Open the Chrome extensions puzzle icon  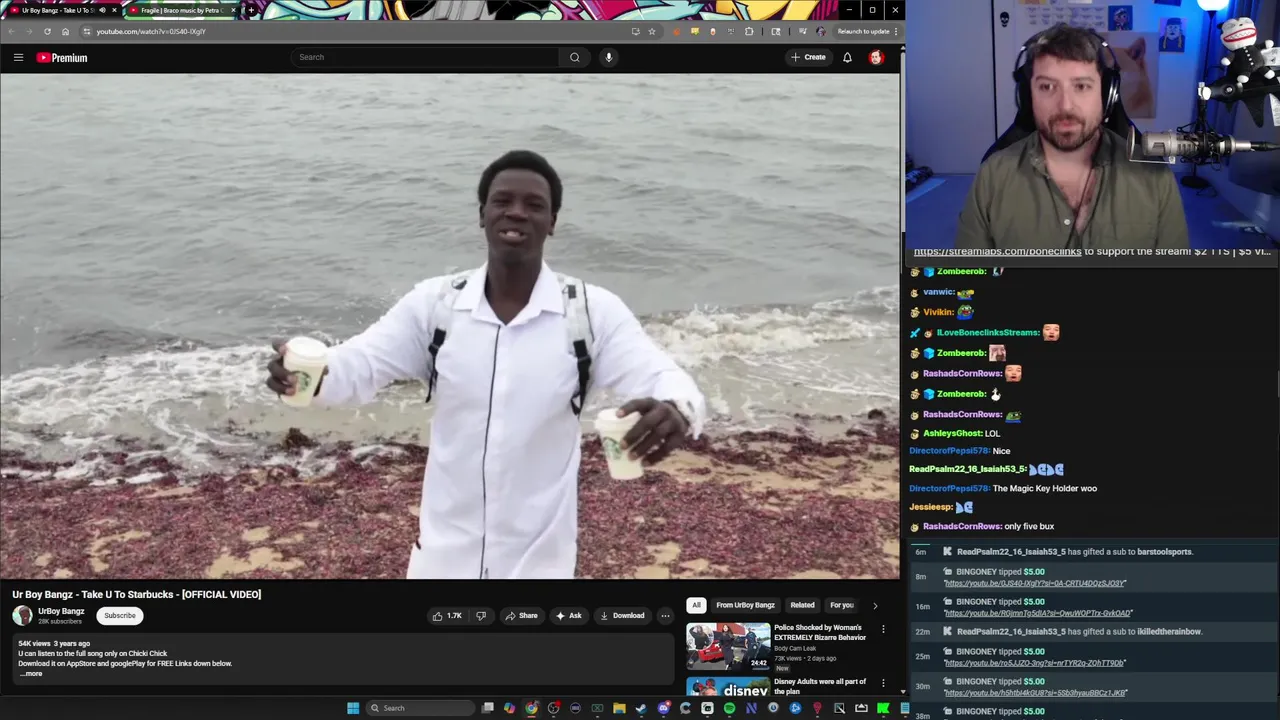click(x=749, y=31)
